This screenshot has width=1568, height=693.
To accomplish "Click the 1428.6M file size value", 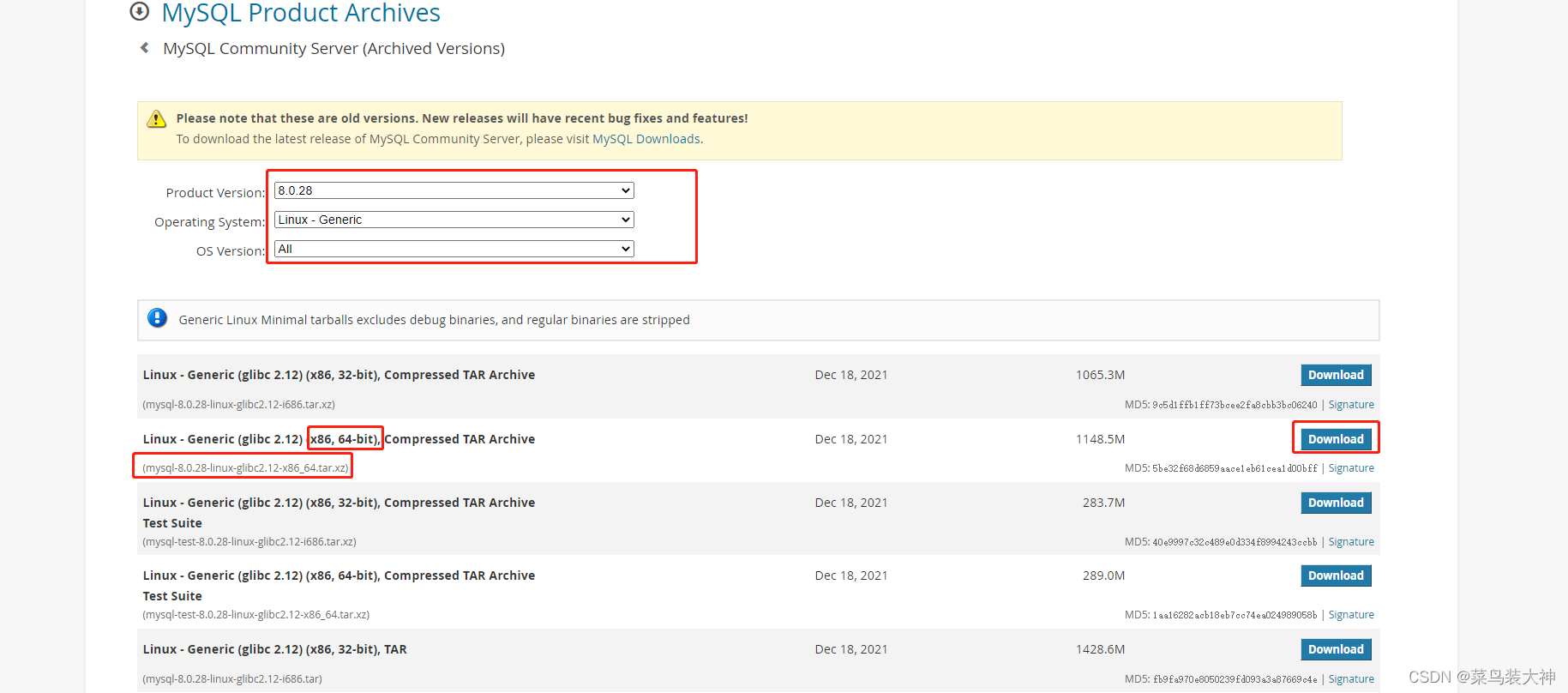I will (1100, 649).
